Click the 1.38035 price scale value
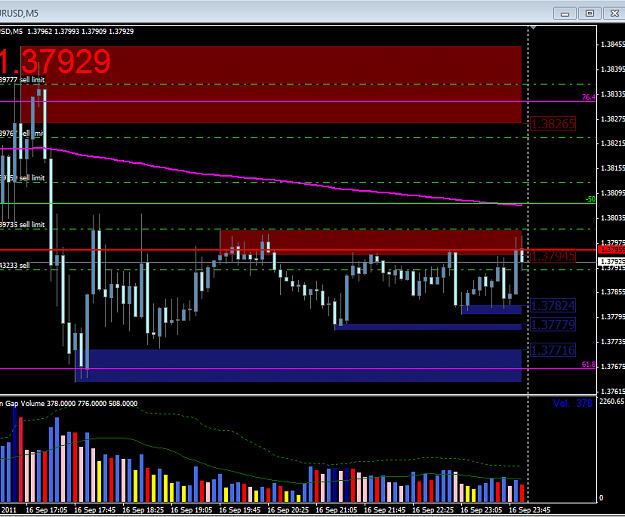625x517 pixels. [x=612, y=218]
